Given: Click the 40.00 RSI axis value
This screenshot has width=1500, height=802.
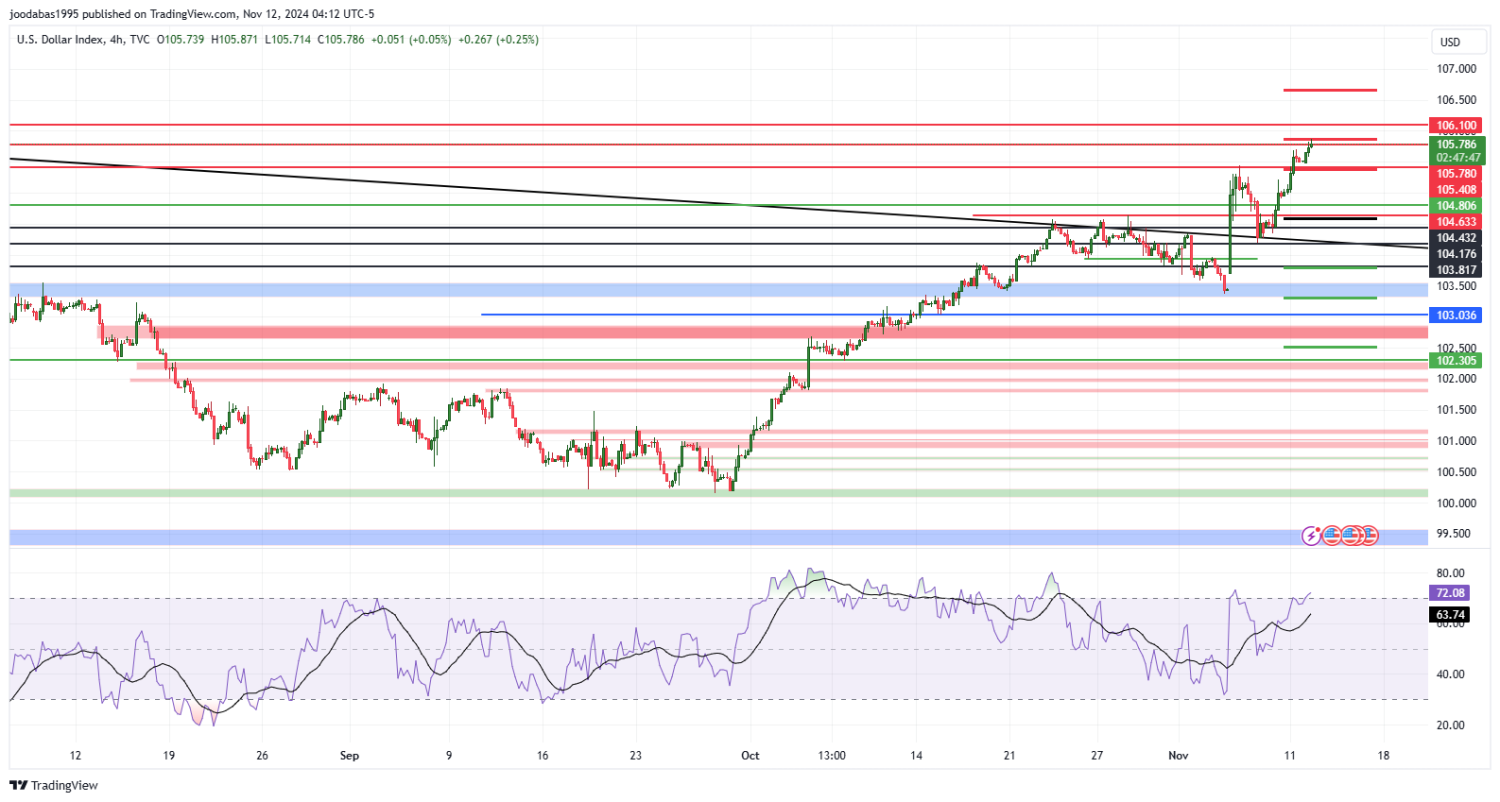Looking at the screenshot, I should [x=1451, y=674].
